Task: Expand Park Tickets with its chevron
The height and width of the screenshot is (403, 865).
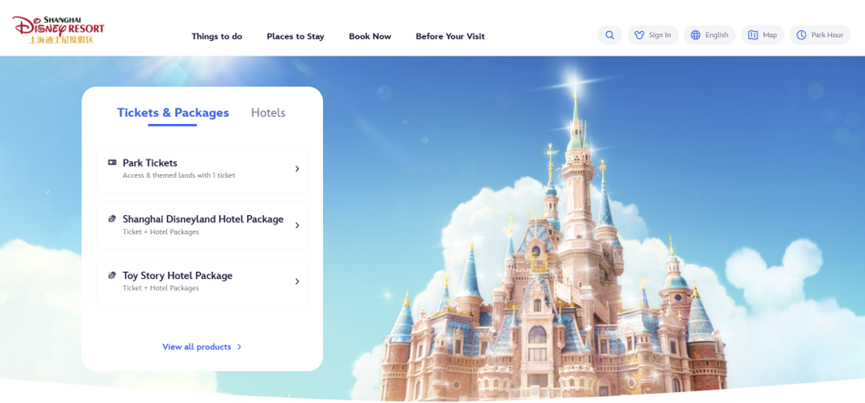Action: 297,169
